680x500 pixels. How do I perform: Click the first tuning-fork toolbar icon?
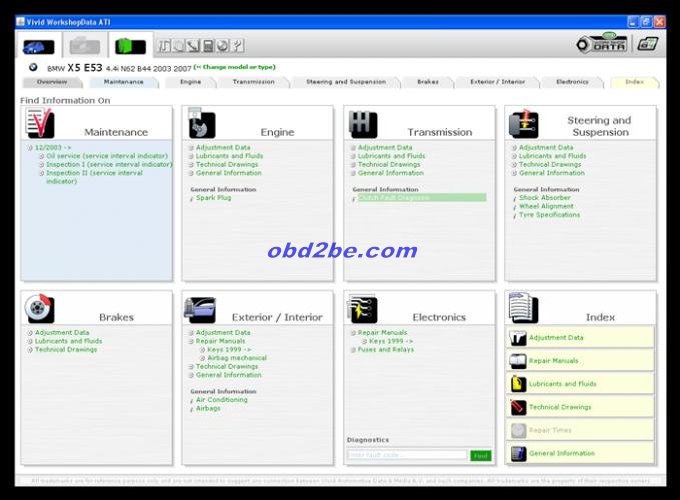[x=164, y=46]
